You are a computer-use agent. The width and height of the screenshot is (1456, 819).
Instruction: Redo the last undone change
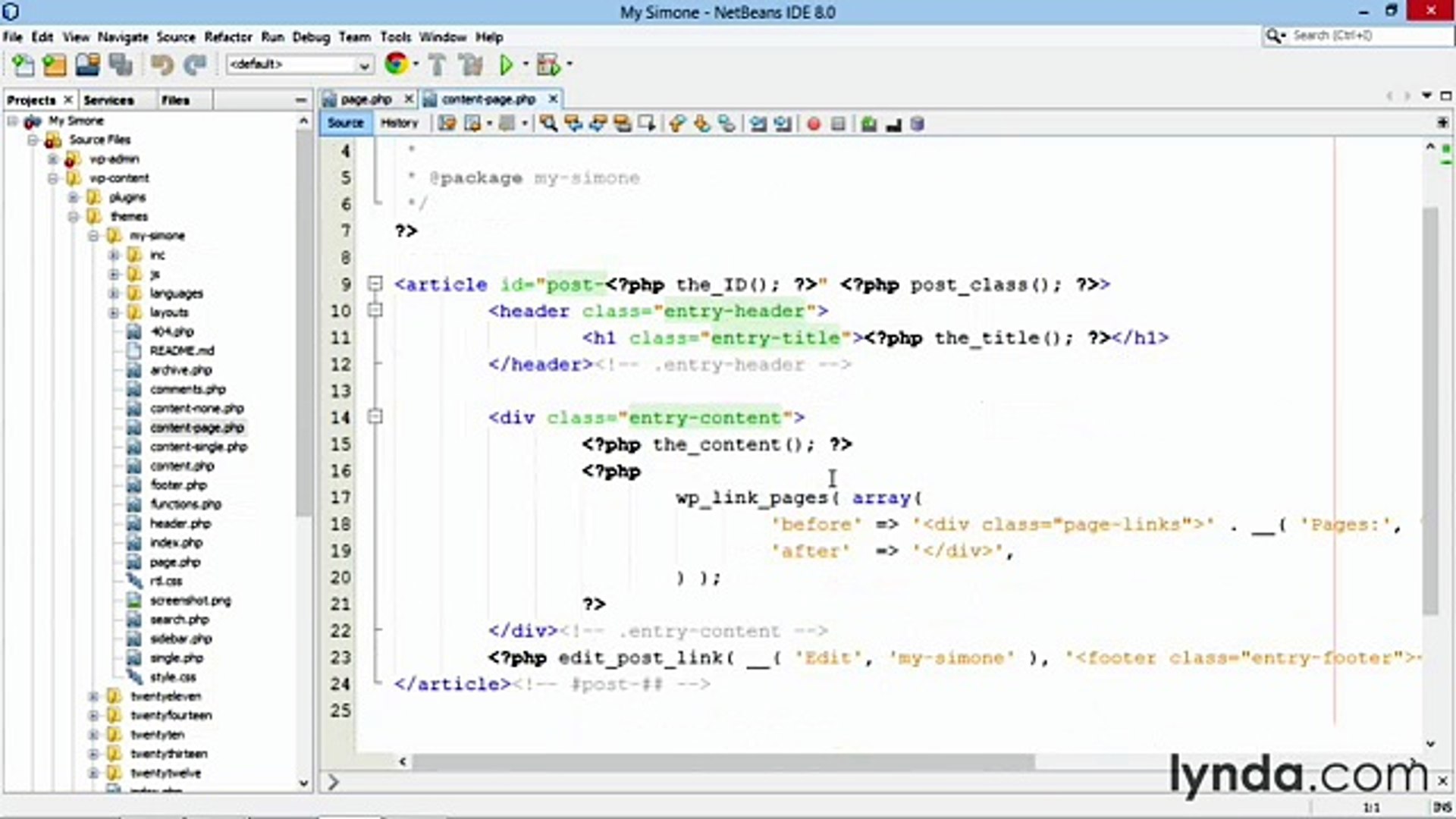tap(195, 64)
